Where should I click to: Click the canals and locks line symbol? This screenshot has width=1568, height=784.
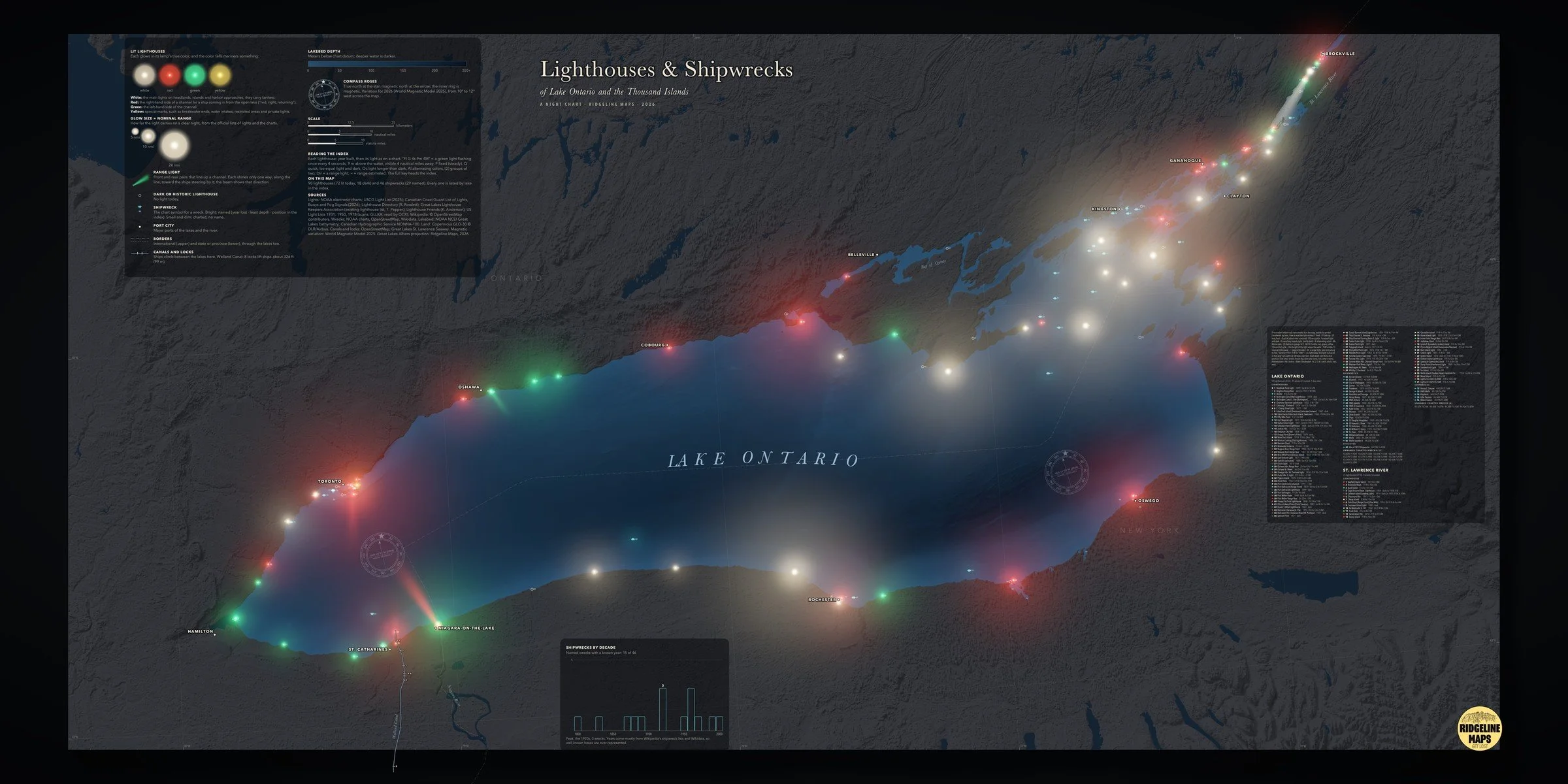click(140, 253)
